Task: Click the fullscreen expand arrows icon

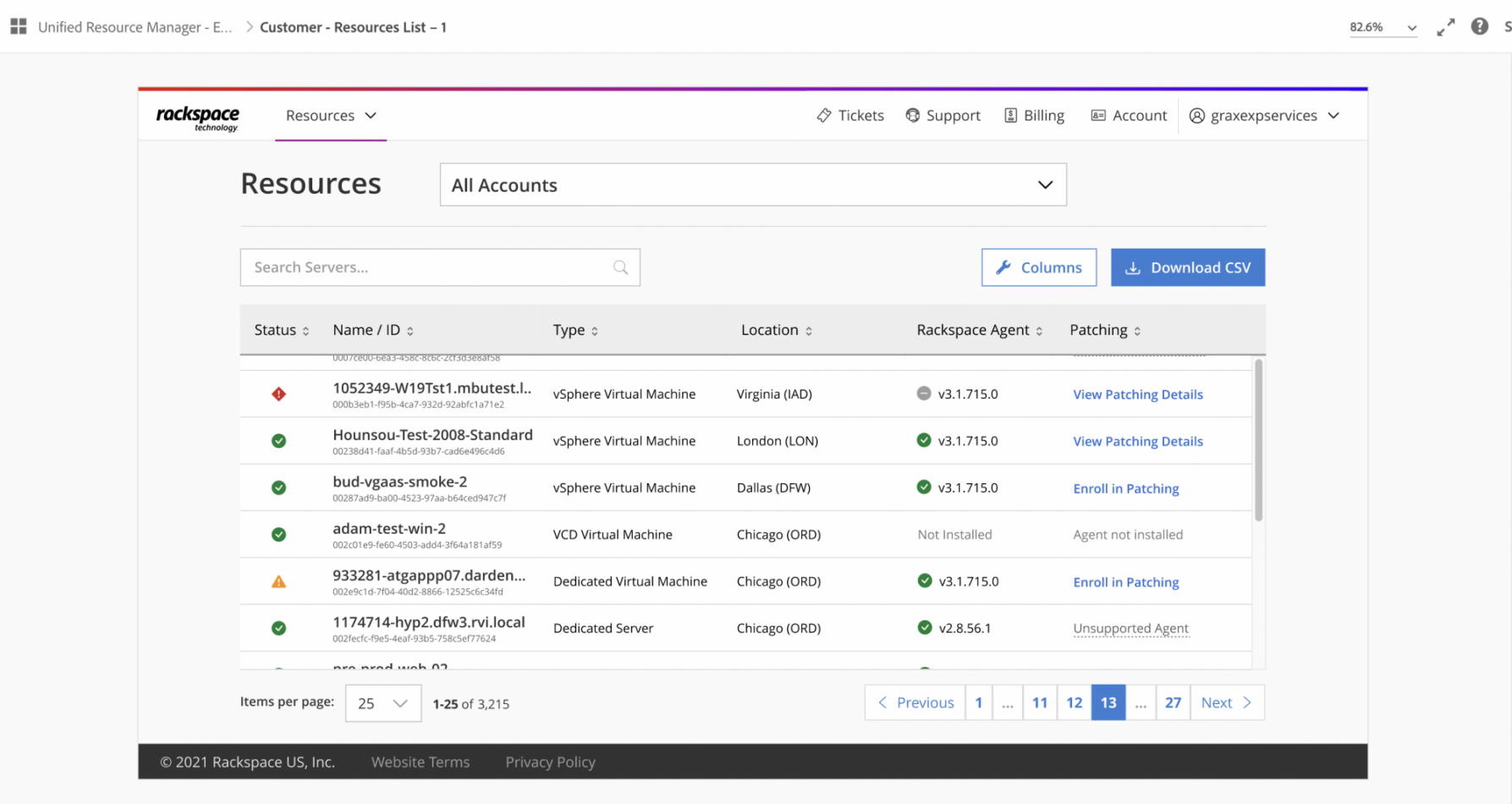Action: point(1445,27)
